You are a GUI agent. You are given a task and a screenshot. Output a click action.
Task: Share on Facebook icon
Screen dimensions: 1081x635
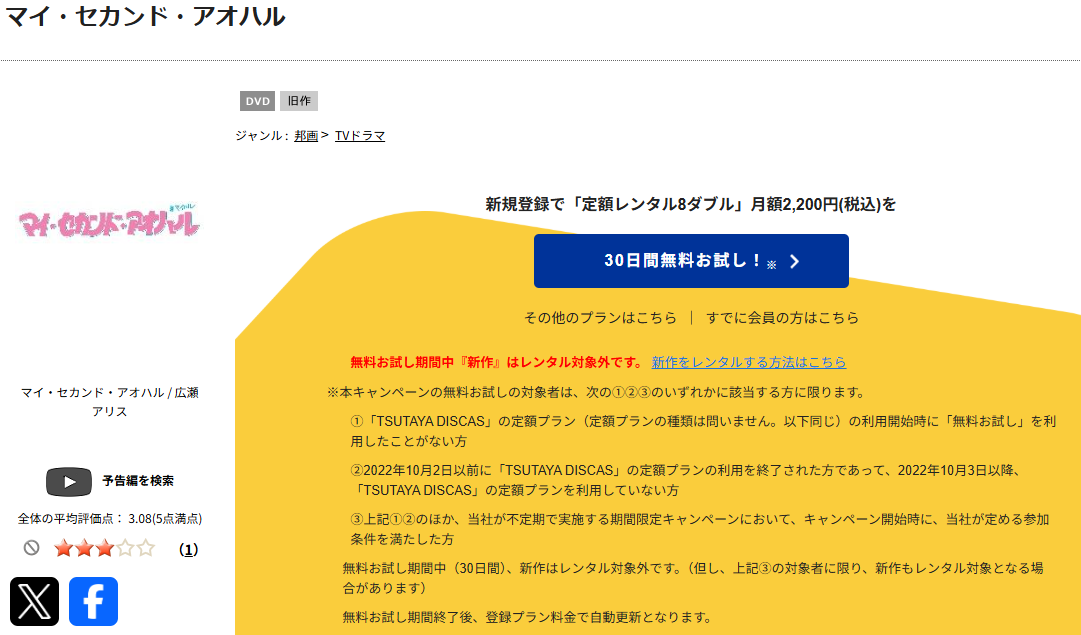93,601
